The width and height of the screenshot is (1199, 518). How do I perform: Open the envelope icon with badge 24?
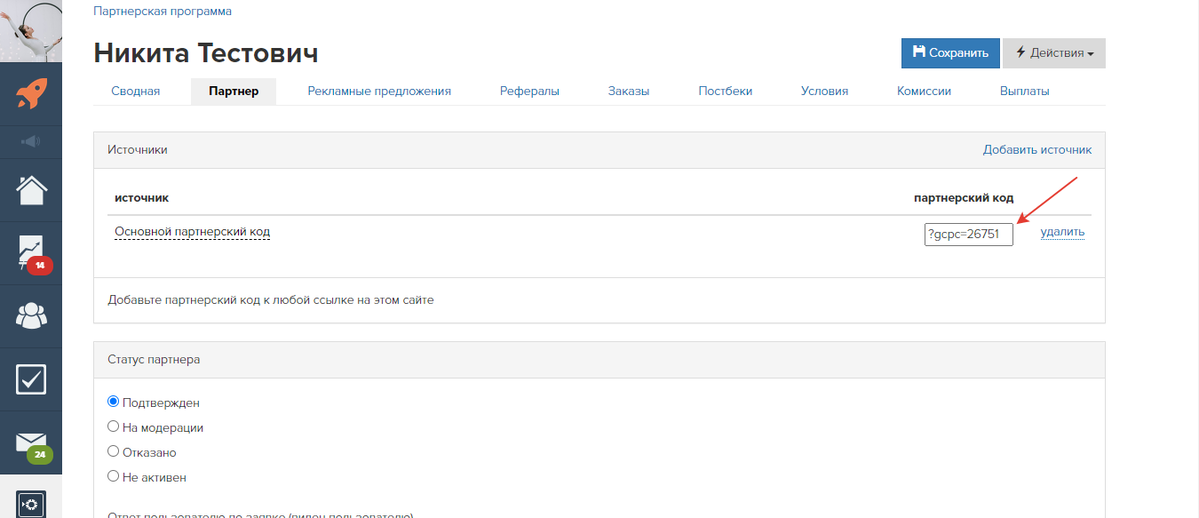[x=31, y=442]
